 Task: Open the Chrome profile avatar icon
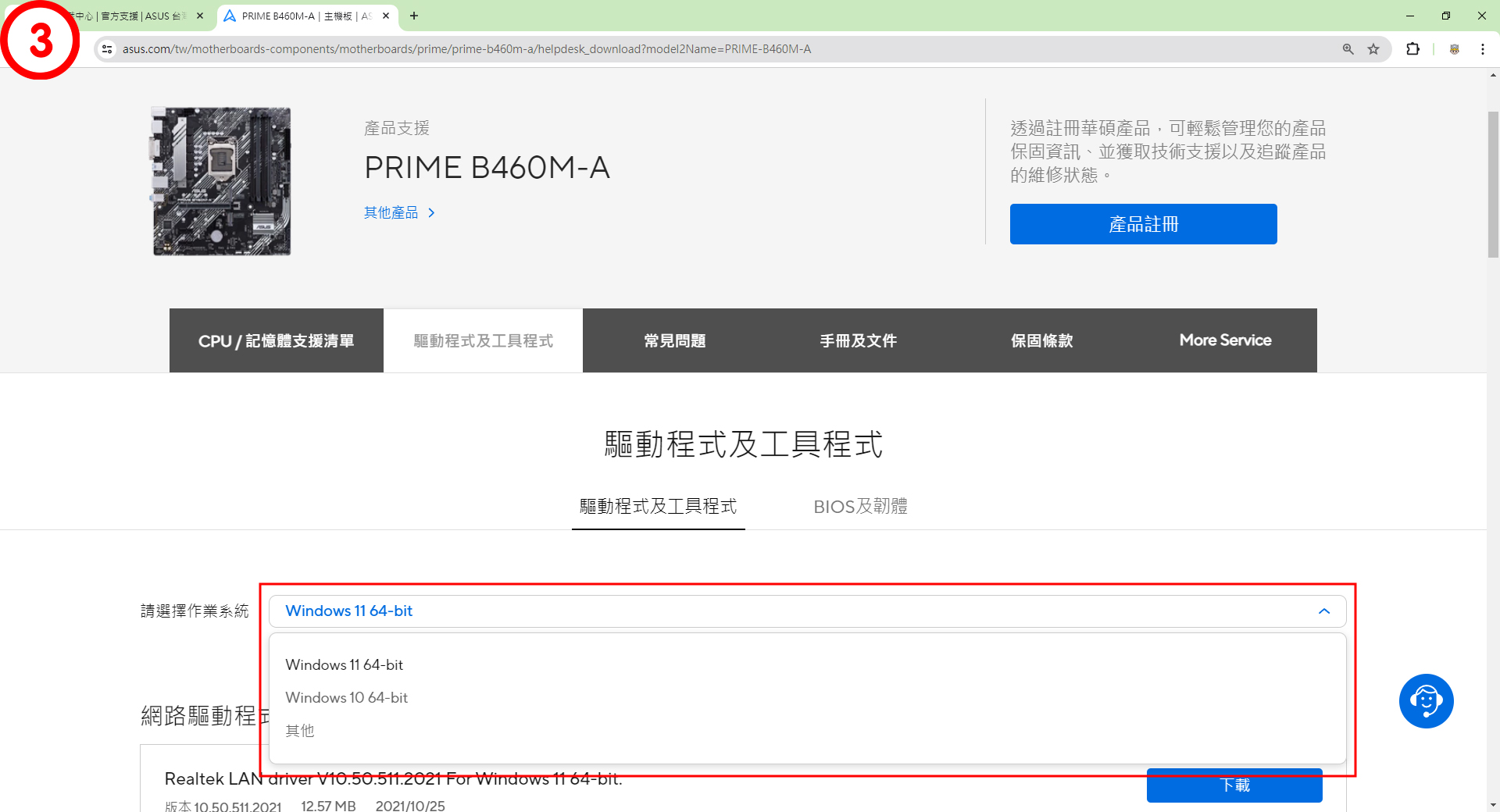tap(1455, 49)
